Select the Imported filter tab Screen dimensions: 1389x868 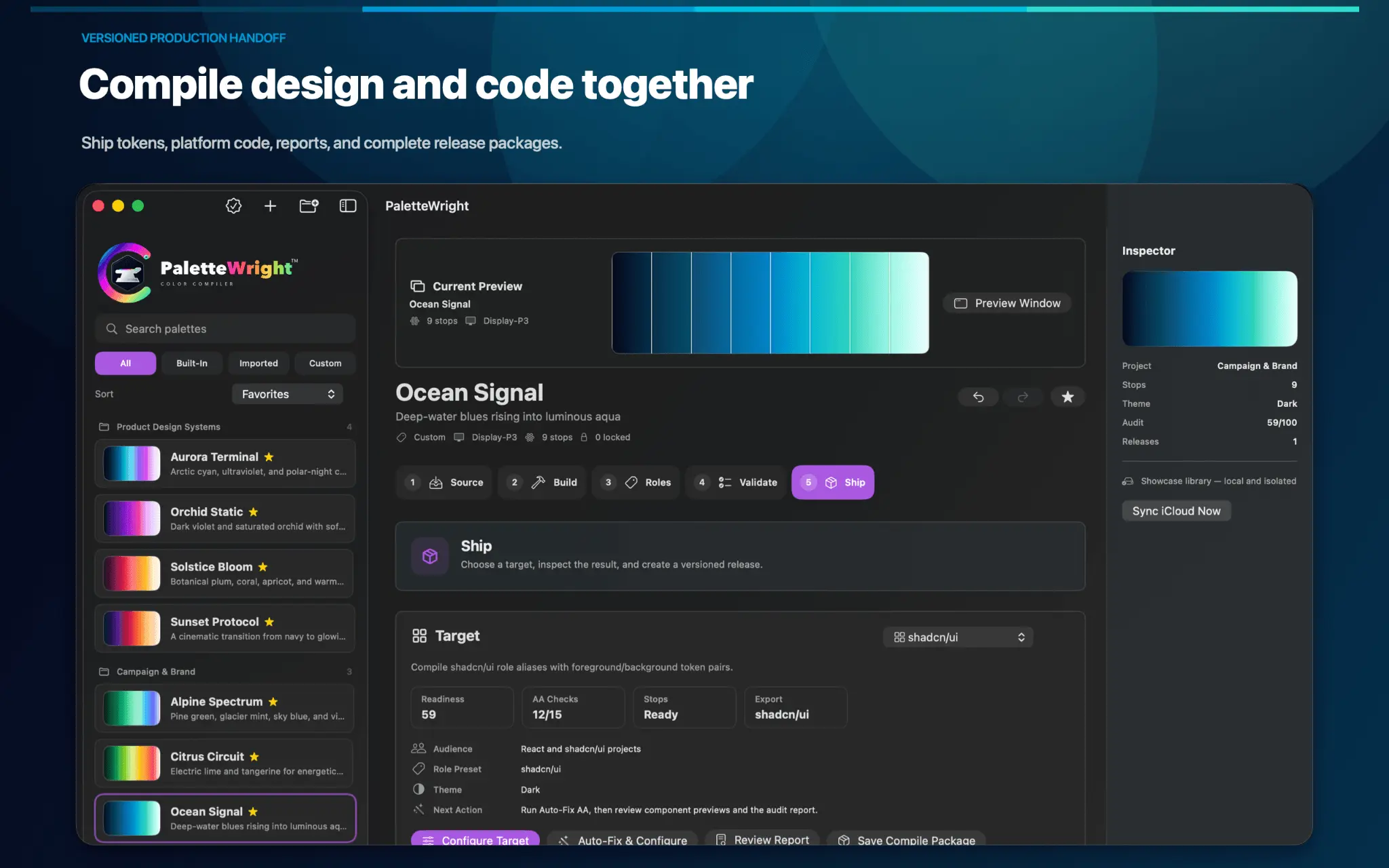pos(258,363)
